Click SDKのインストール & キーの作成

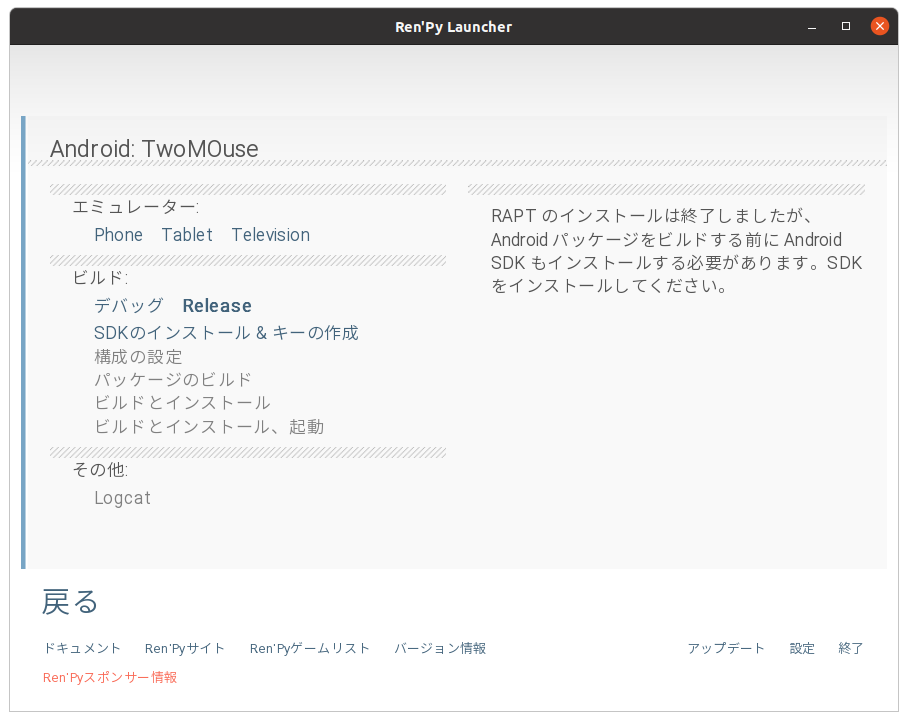pyautogui.click(x=226, y=332)
